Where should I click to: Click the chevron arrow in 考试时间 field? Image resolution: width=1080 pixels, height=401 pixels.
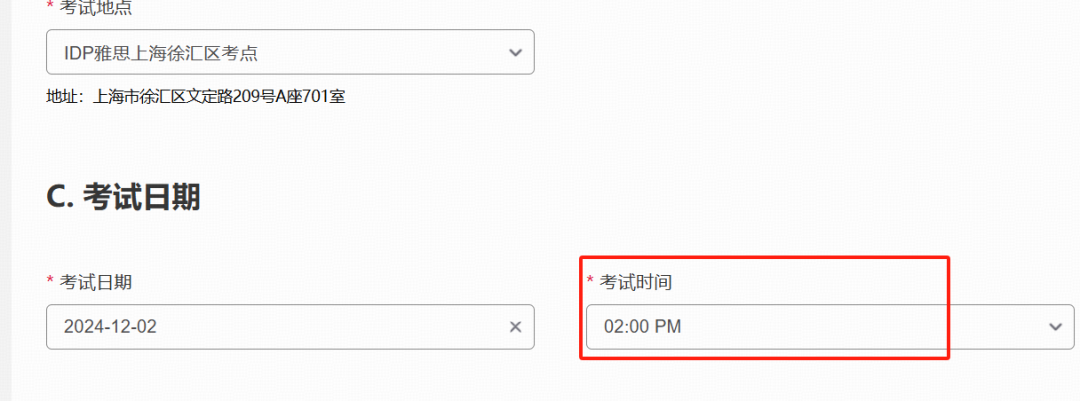coord(1055,327)
